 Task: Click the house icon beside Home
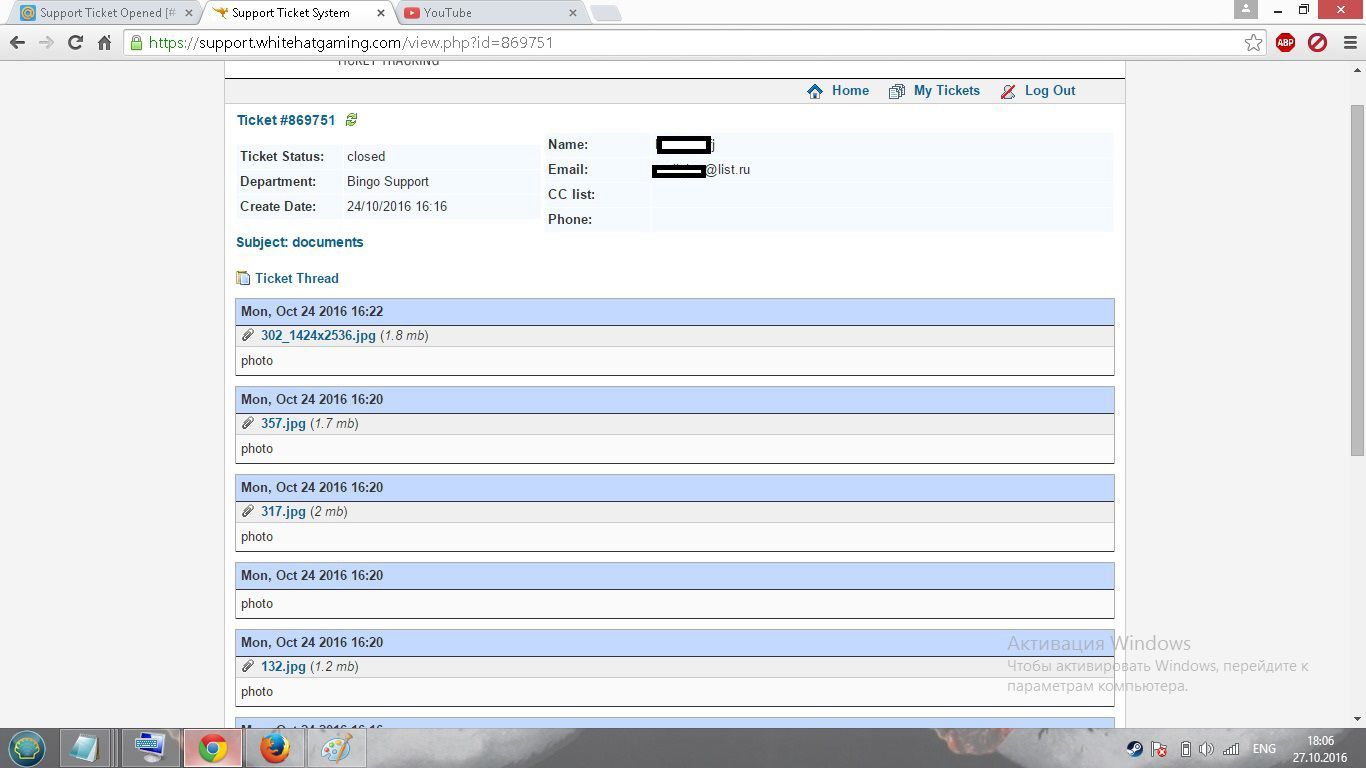coord(815,91)
